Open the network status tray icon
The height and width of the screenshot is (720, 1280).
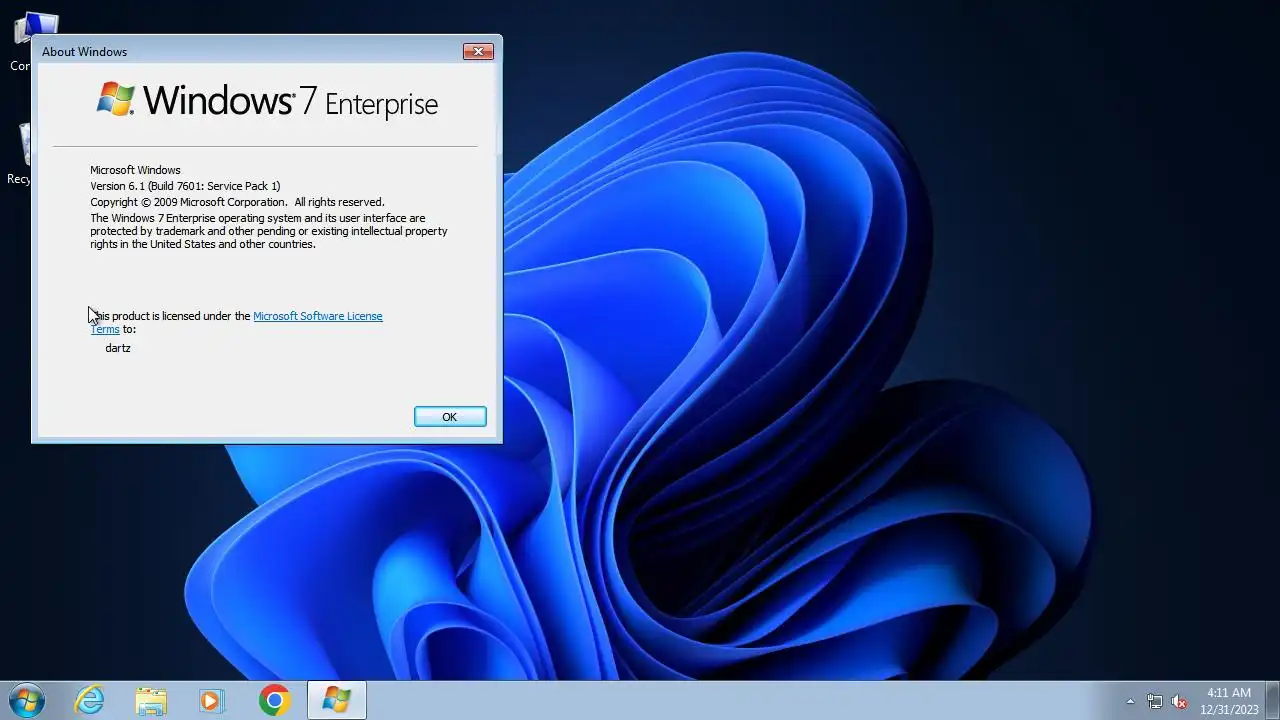click(x=1155, y=701)
